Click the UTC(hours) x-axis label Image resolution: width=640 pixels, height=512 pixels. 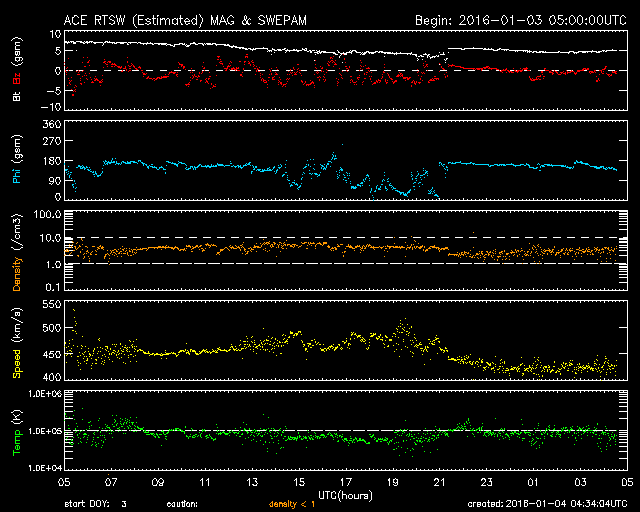345,495
